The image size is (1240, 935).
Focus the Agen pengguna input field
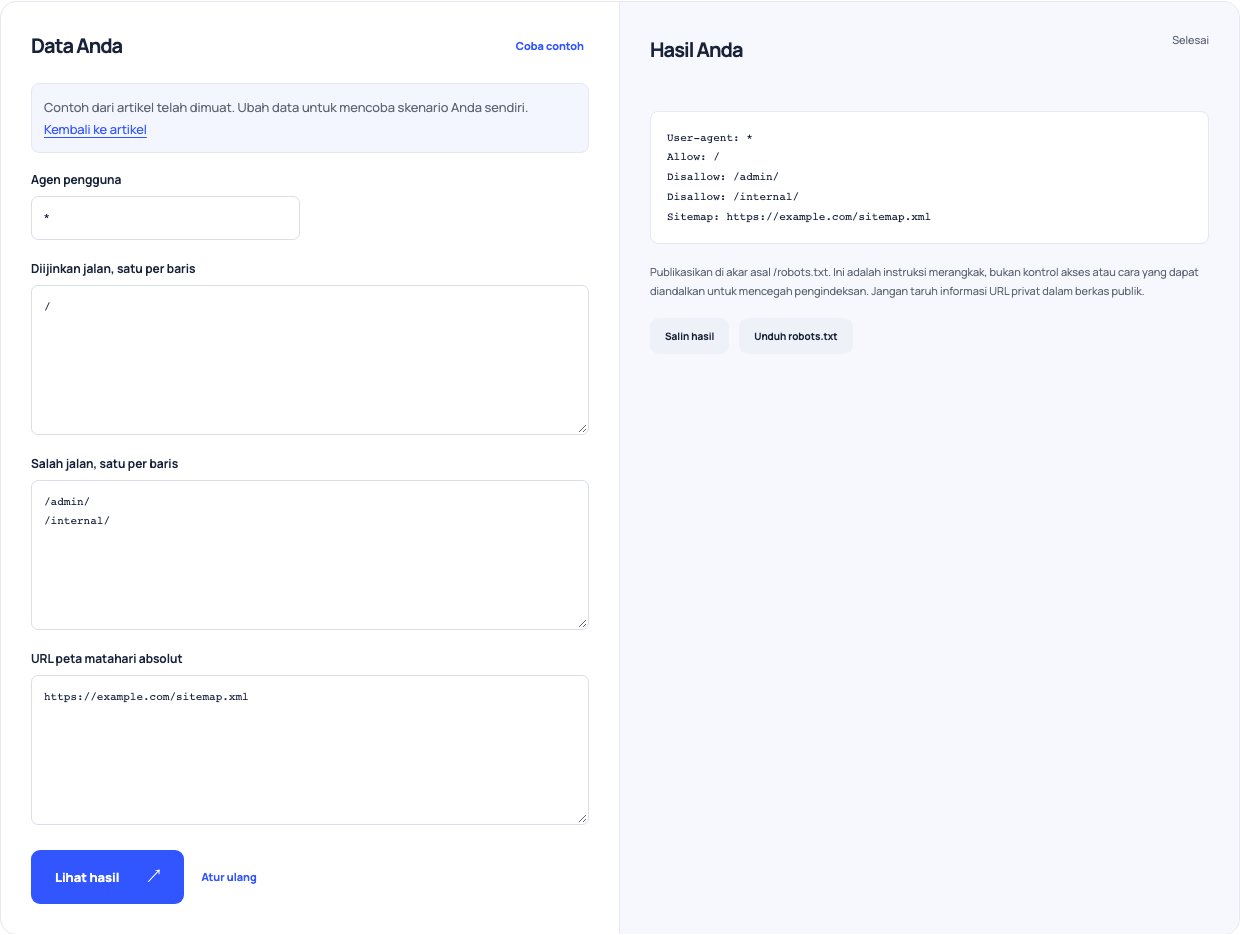(x=165, y=218)
